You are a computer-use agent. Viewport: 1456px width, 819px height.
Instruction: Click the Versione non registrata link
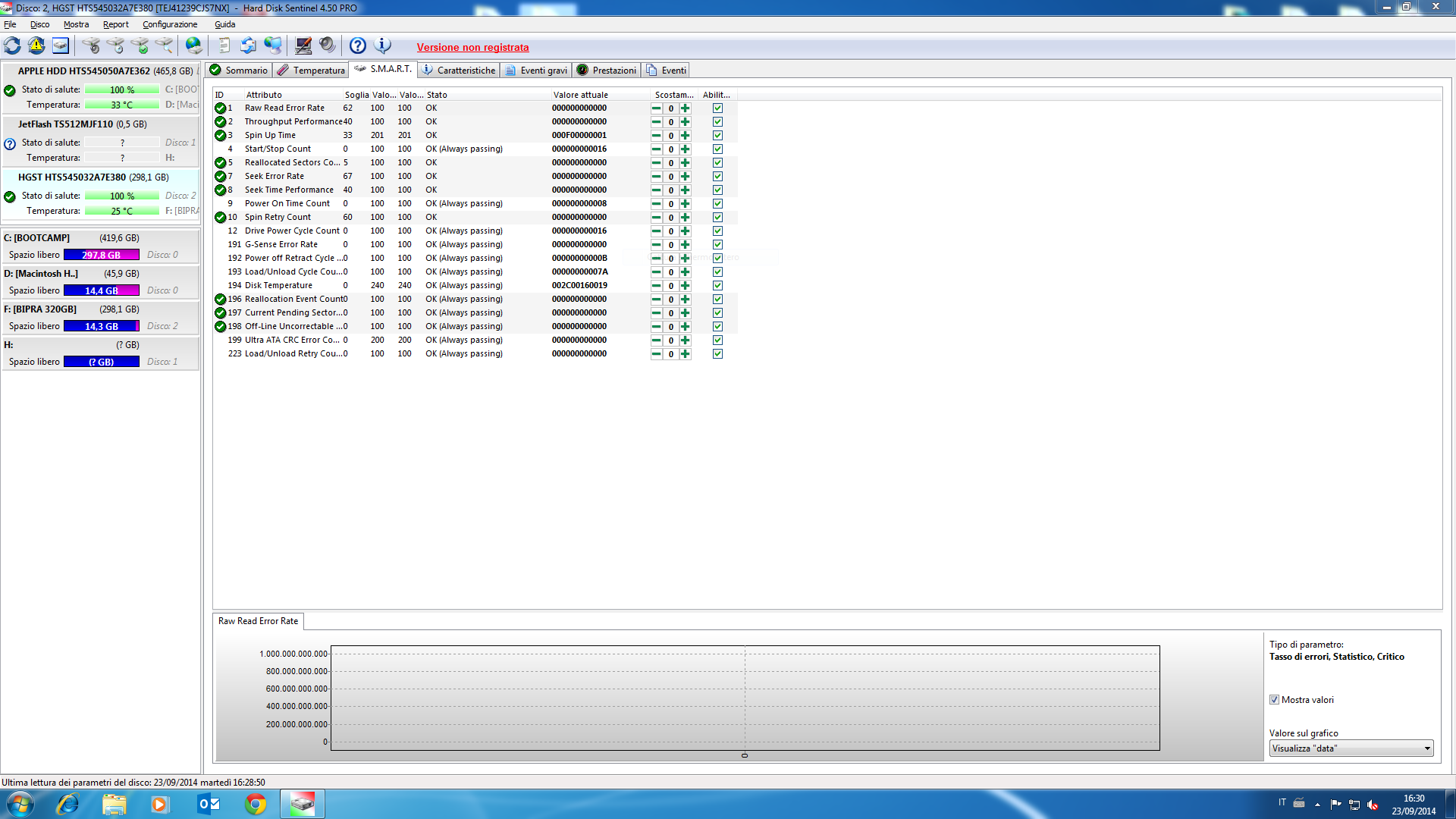point(472,48)
